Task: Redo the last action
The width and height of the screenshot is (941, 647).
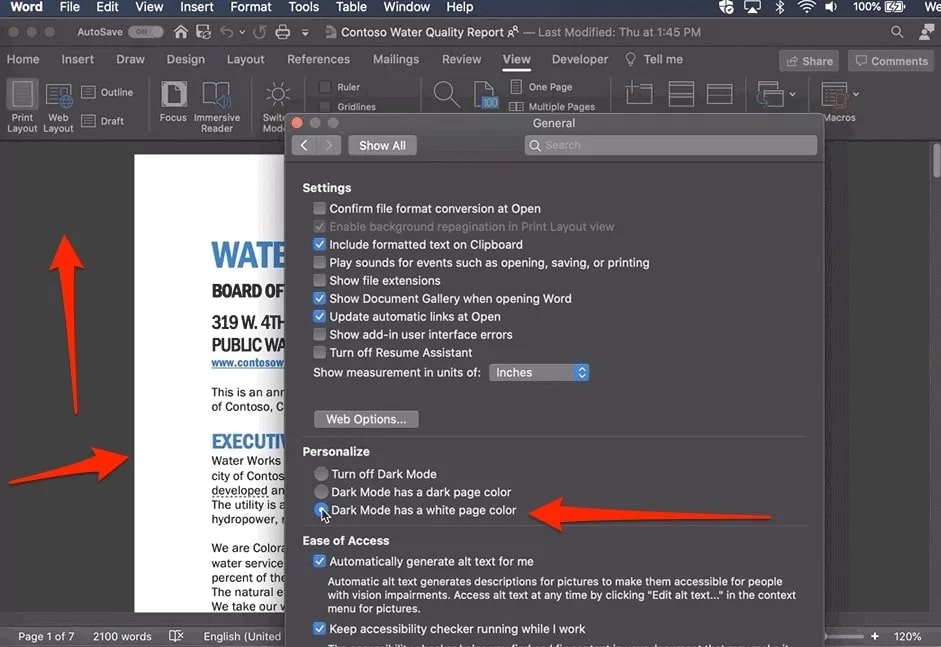Action: coord(259,32)
